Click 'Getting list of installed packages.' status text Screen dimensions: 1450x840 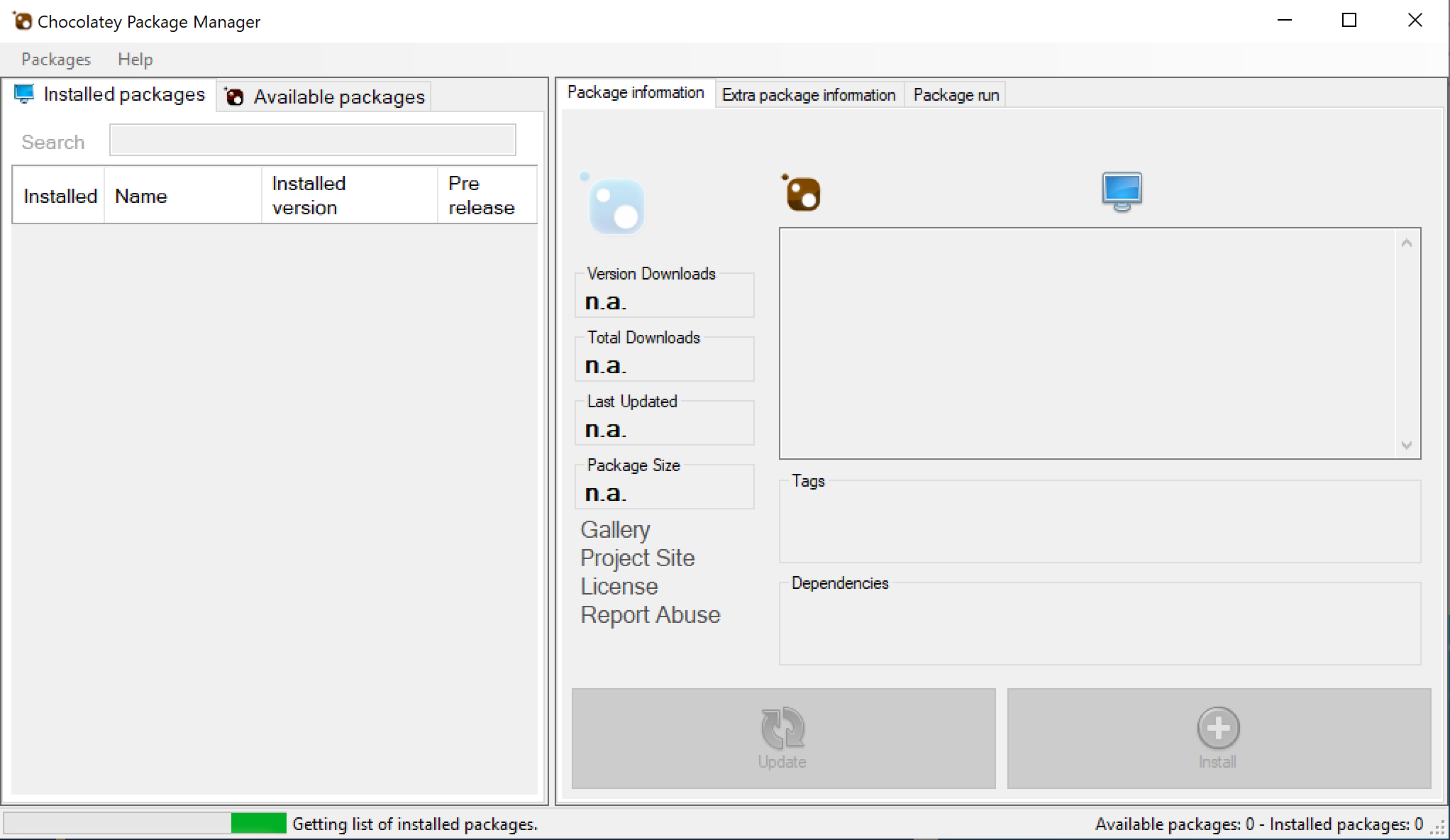(415, 824)
